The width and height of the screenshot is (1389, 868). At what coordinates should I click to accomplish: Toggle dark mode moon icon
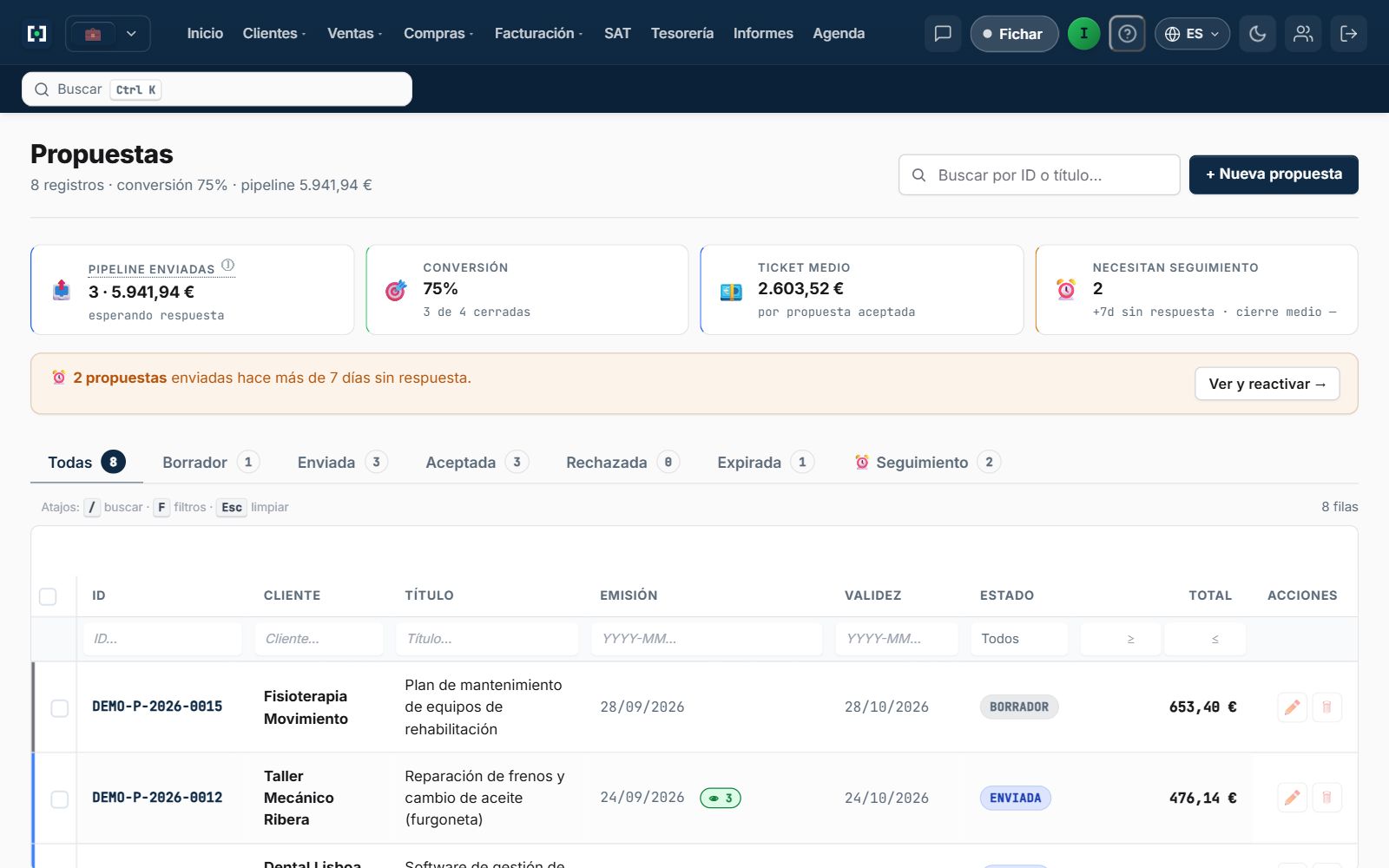(1257, 34)
